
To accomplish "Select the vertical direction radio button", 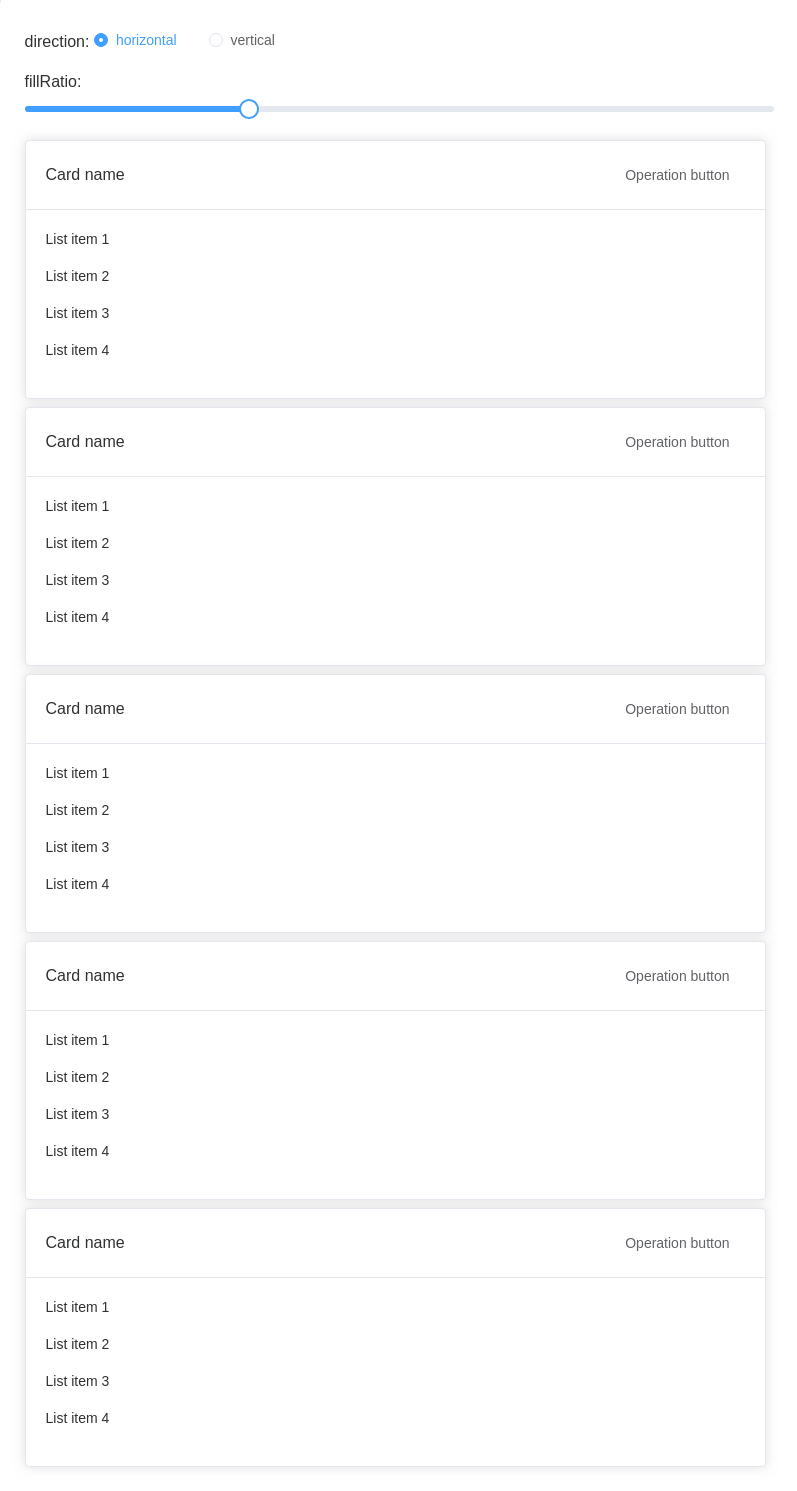I will click(216, 40).
